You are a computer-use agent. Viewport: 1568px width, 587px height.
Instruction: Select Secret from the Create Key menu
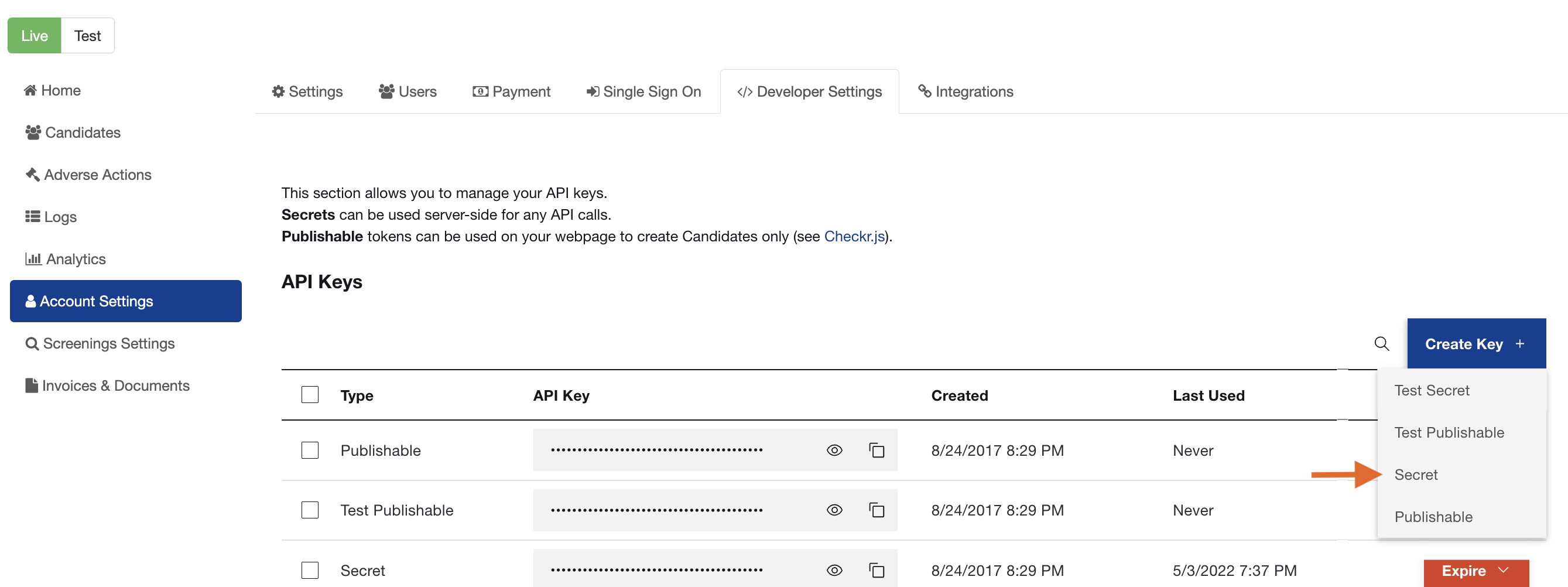click(x=1415, y=475)
